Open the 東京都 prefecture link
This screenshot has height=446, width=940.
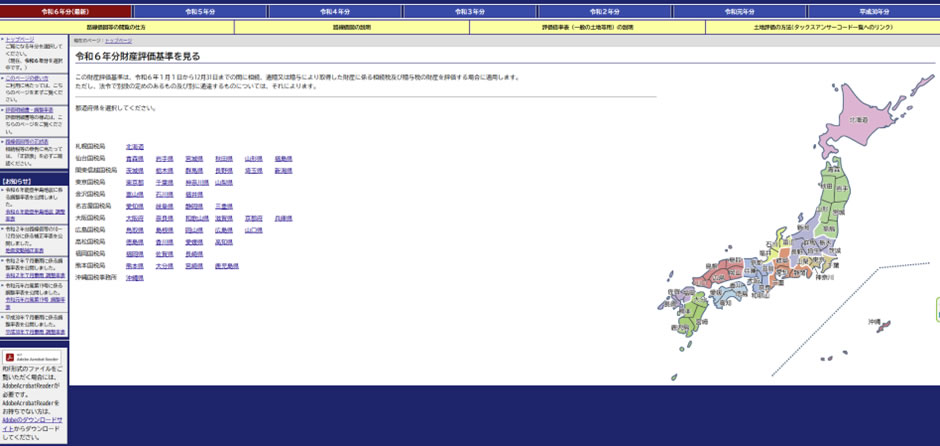(x=134, y=183)
